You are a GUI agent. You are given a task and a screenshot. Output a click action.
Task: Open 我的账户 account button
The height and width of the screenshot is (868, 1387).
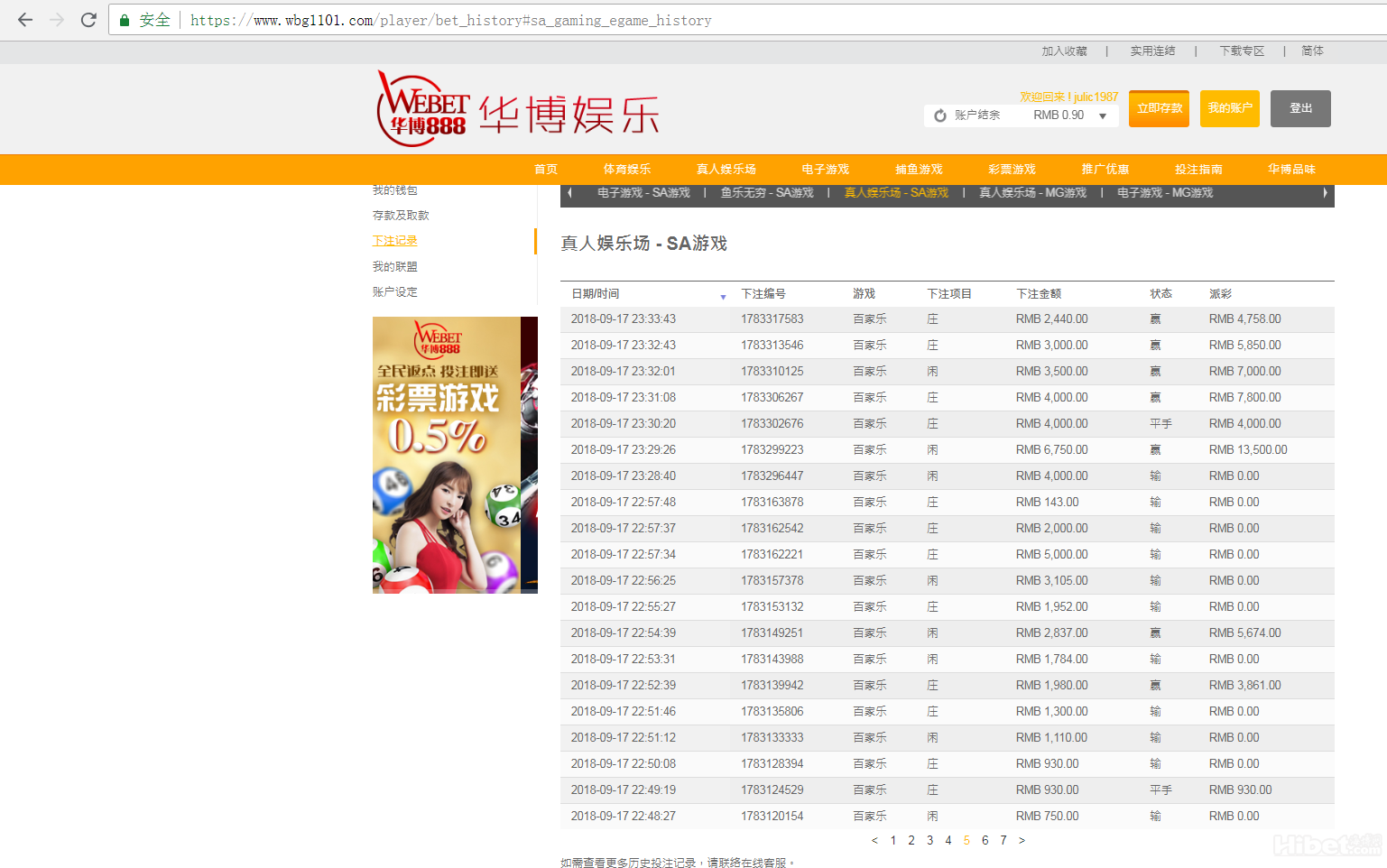[x=1229, y=108]
